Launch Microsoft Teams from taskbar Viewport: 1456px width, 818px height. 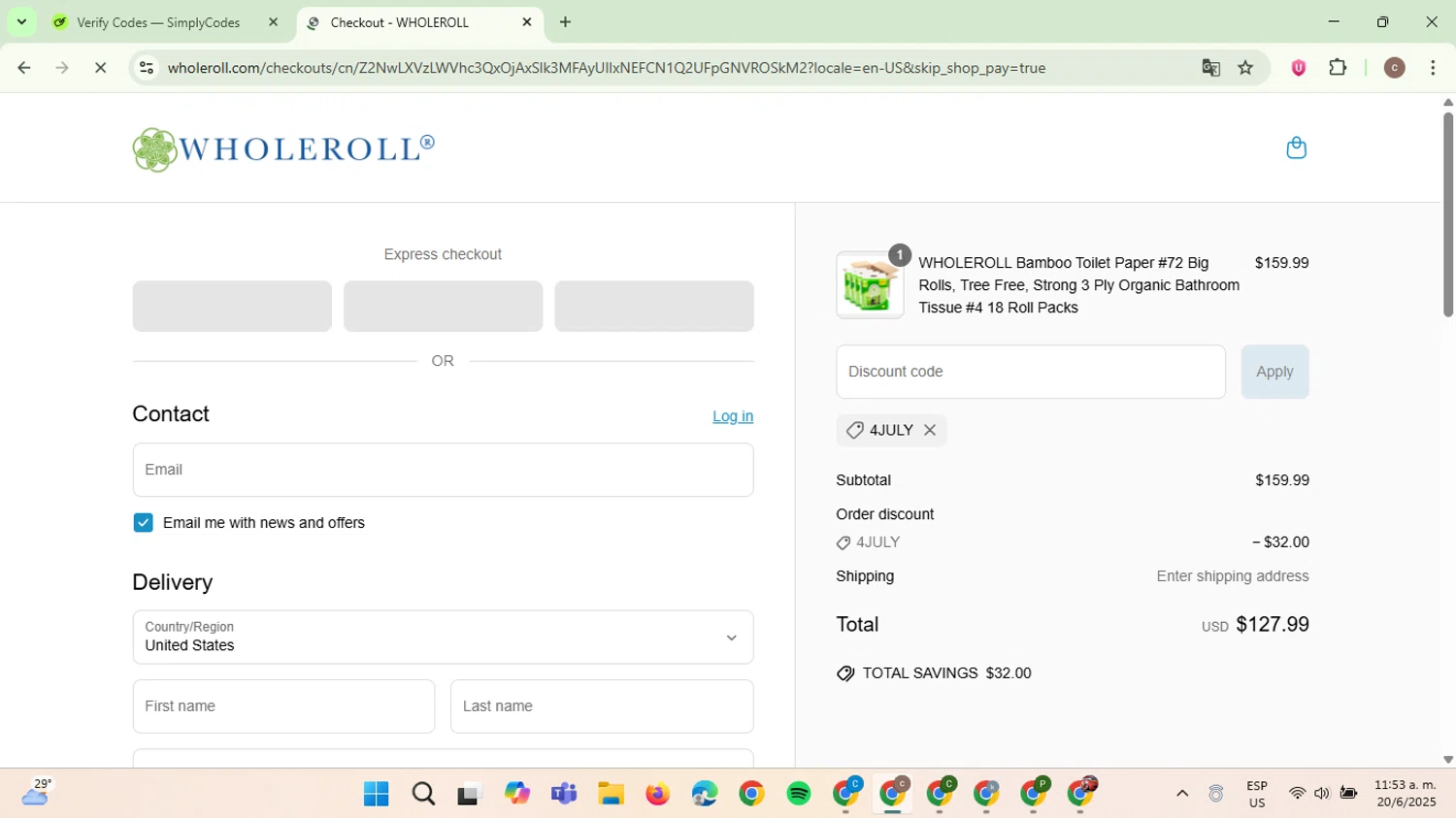[x=564, y=794]
